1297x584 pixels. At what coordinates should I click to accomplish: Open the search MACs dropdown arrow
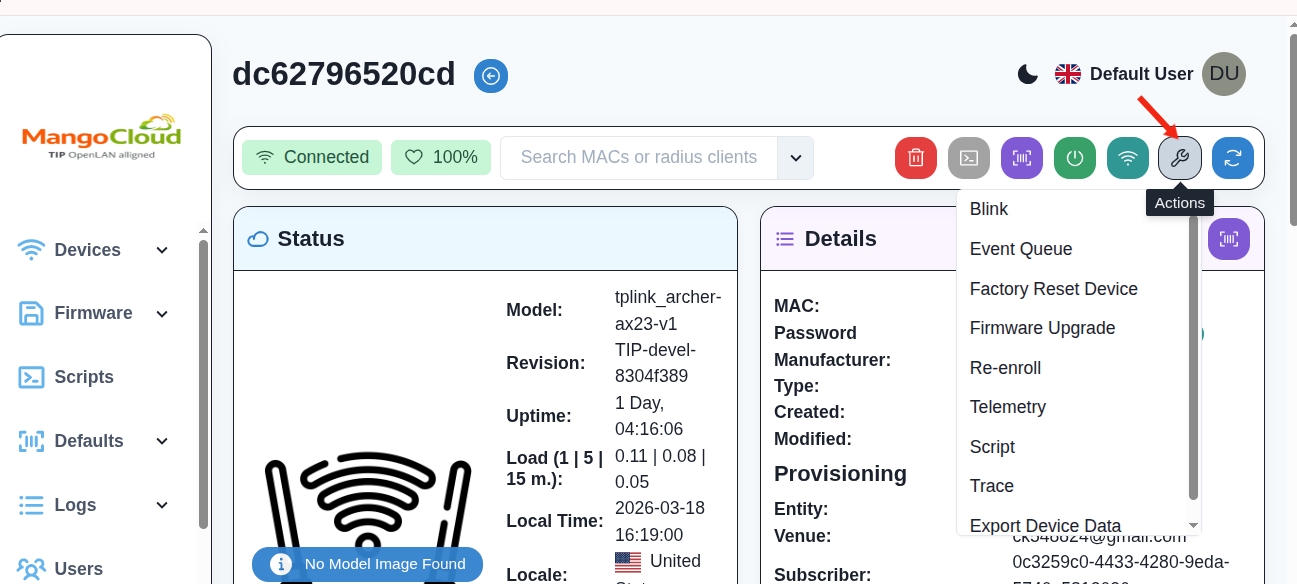click(x=796, y=158)
